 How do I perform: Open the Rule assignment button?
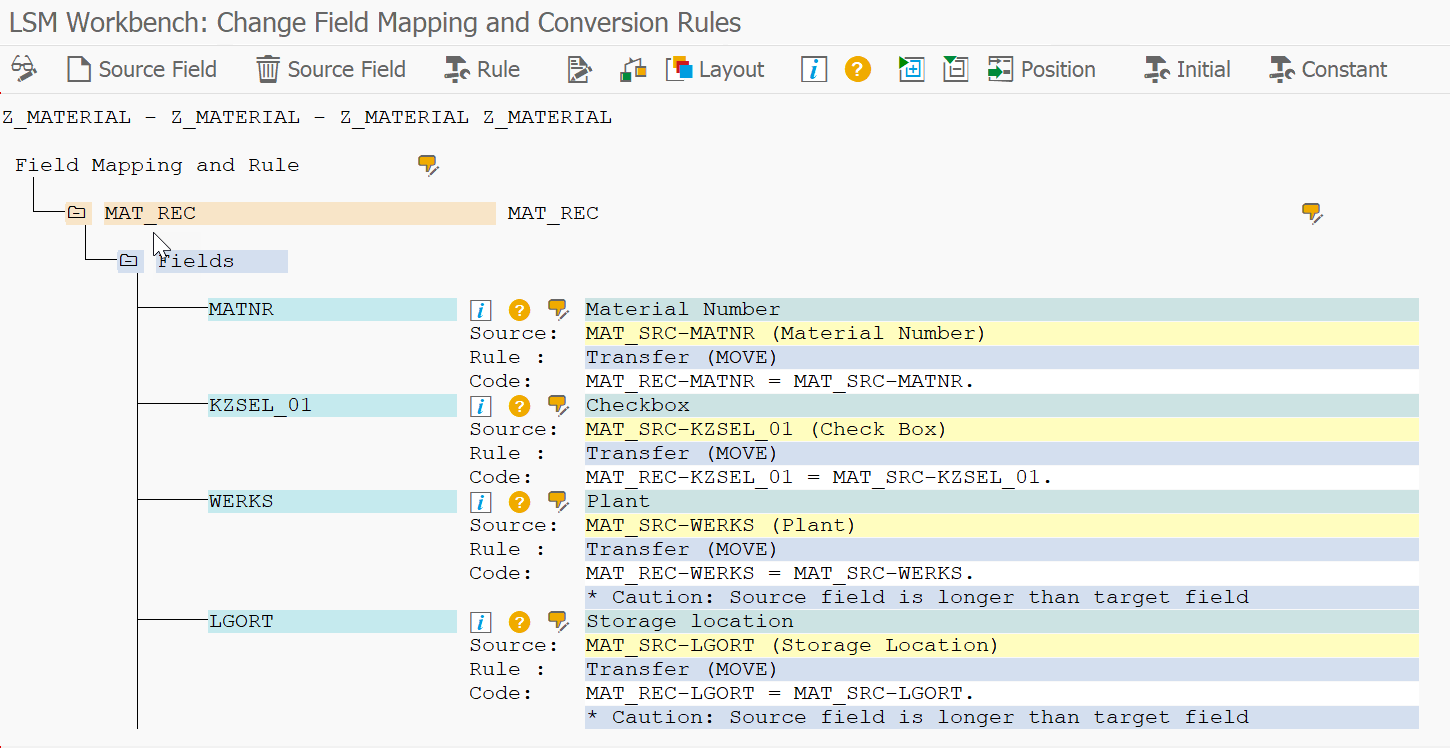(483, 69)
